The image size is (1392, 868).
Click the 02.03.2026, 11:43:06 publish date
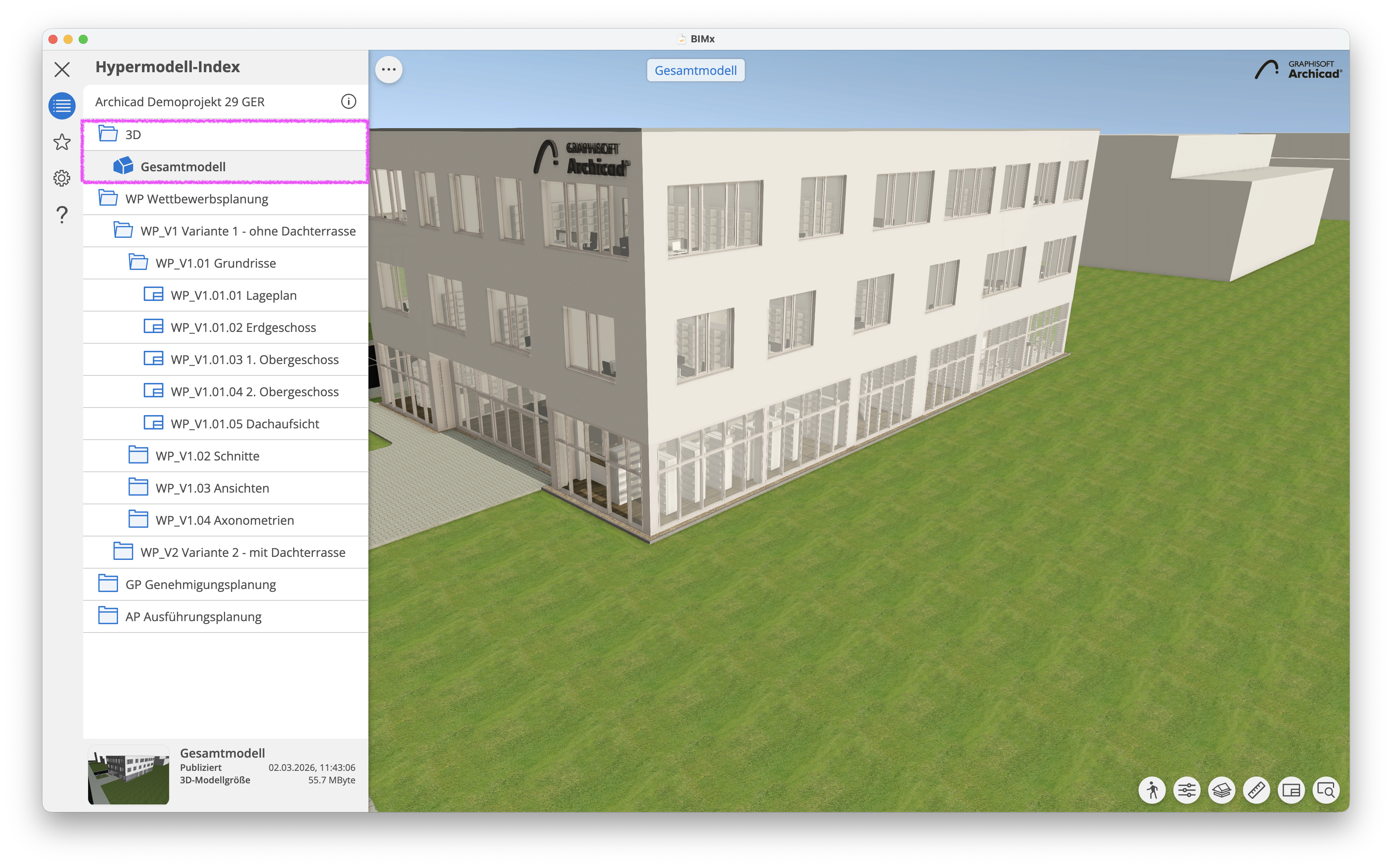(x=312, y=767)
